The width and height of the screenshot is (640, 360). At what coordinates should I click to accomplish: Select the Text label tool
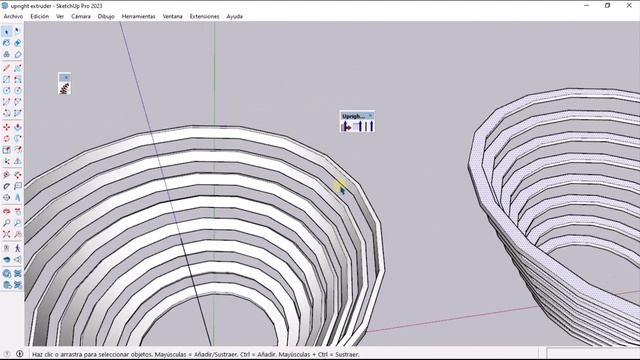pos(18,186)
